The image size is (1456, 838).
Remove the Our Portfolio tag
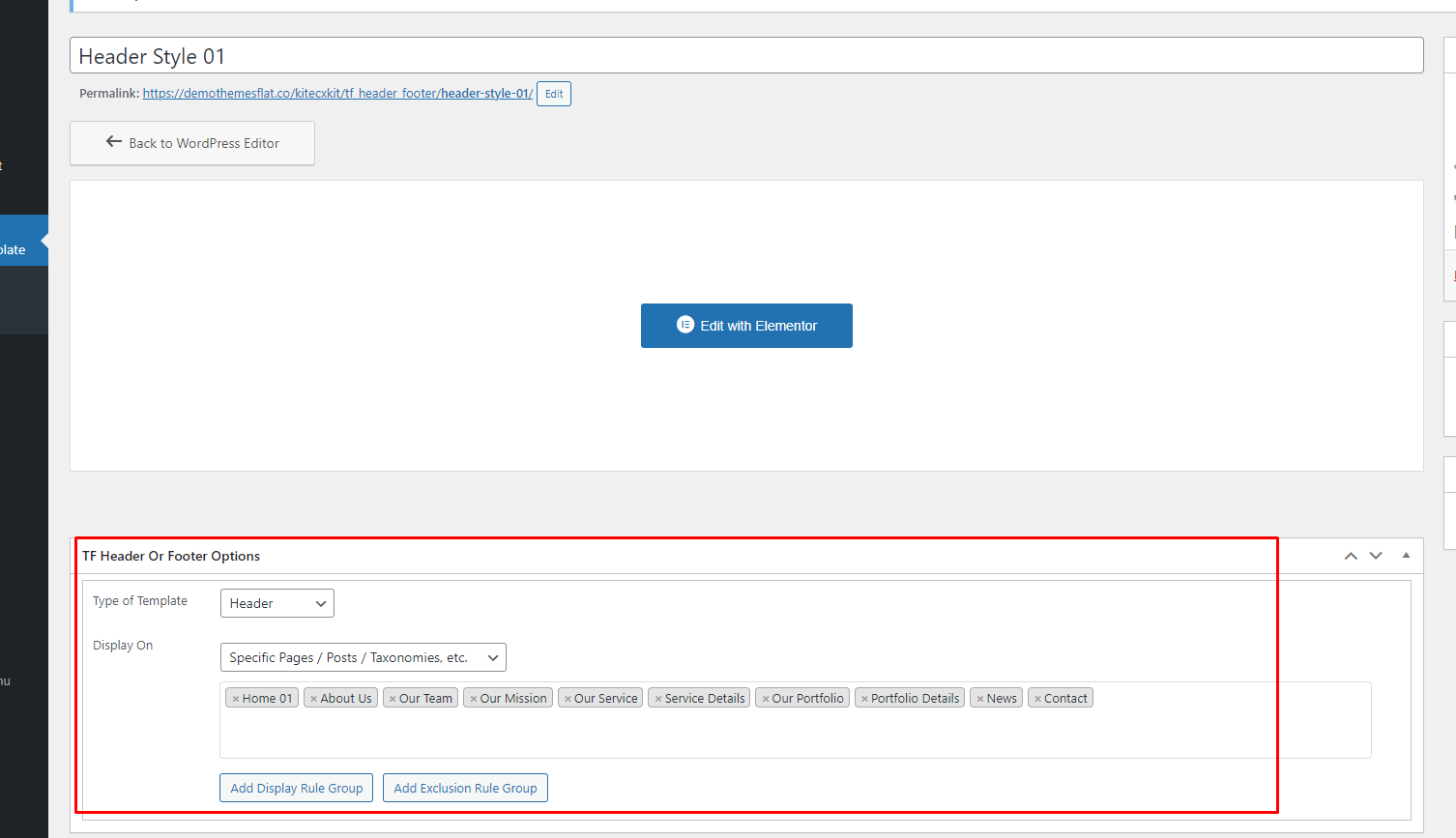766,699
